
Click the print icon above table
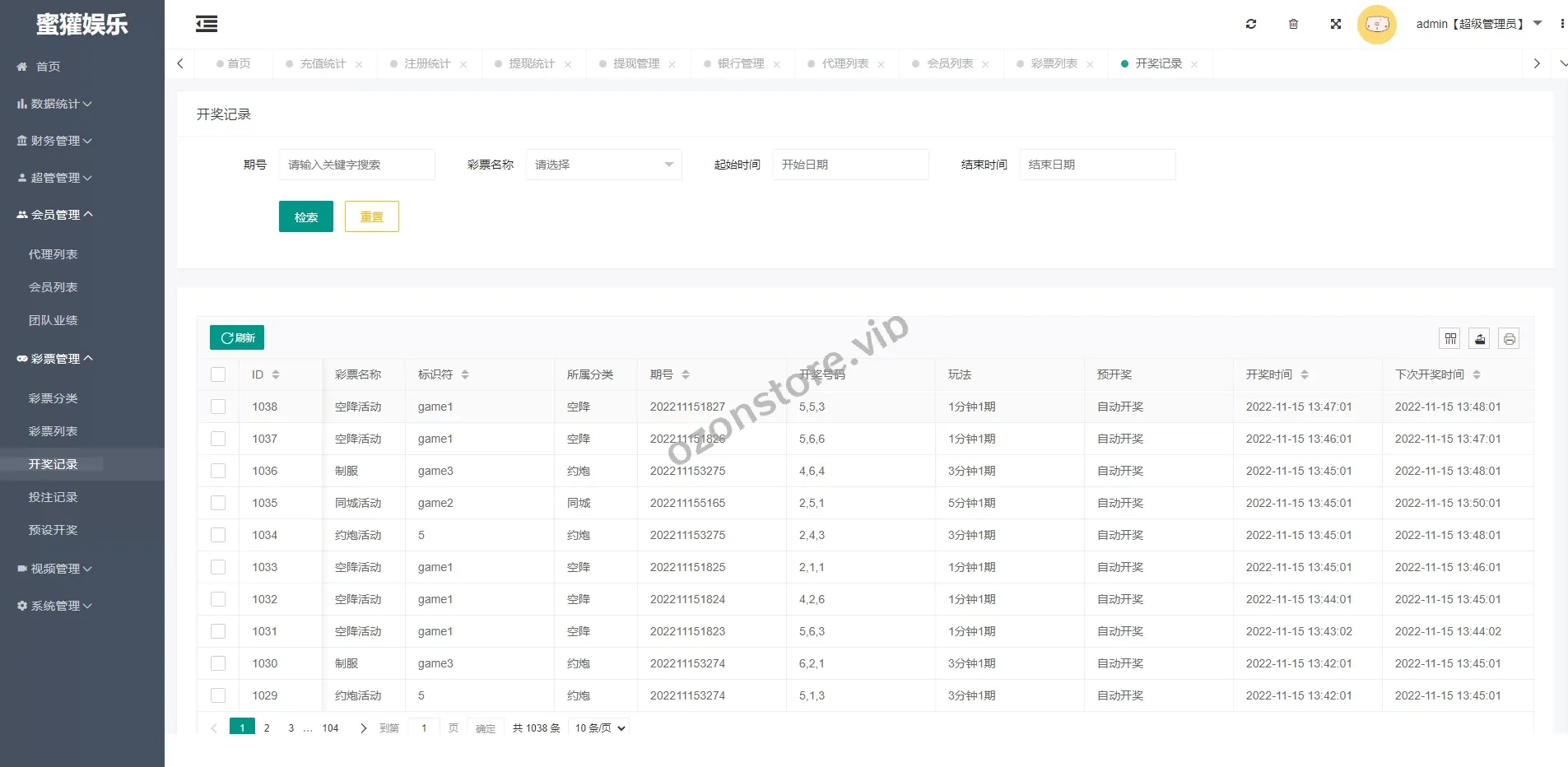[1509, 338]
